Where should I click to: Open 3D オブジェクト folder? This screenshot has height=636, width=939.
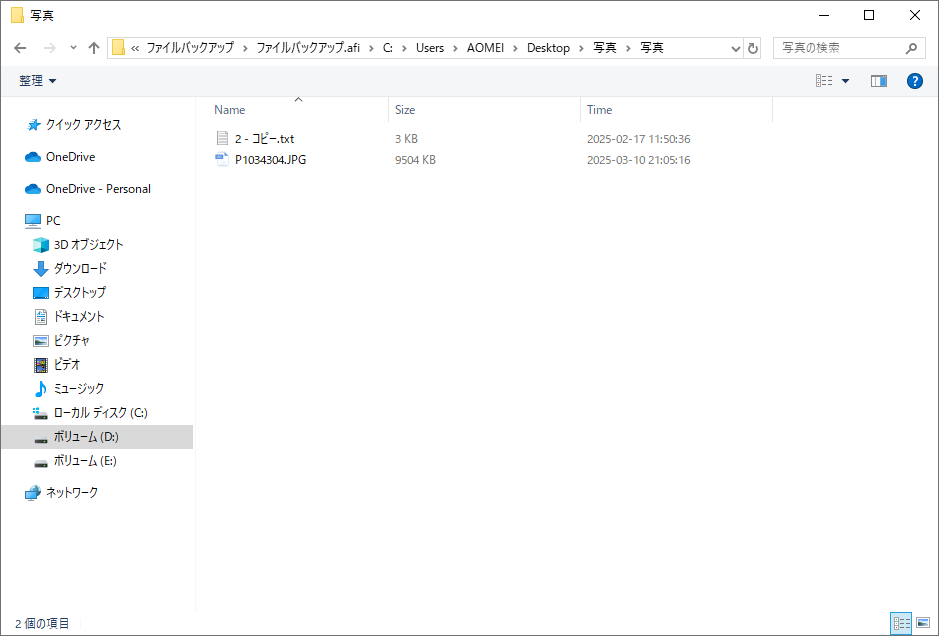pyautogui.click(x=88, y=244)
